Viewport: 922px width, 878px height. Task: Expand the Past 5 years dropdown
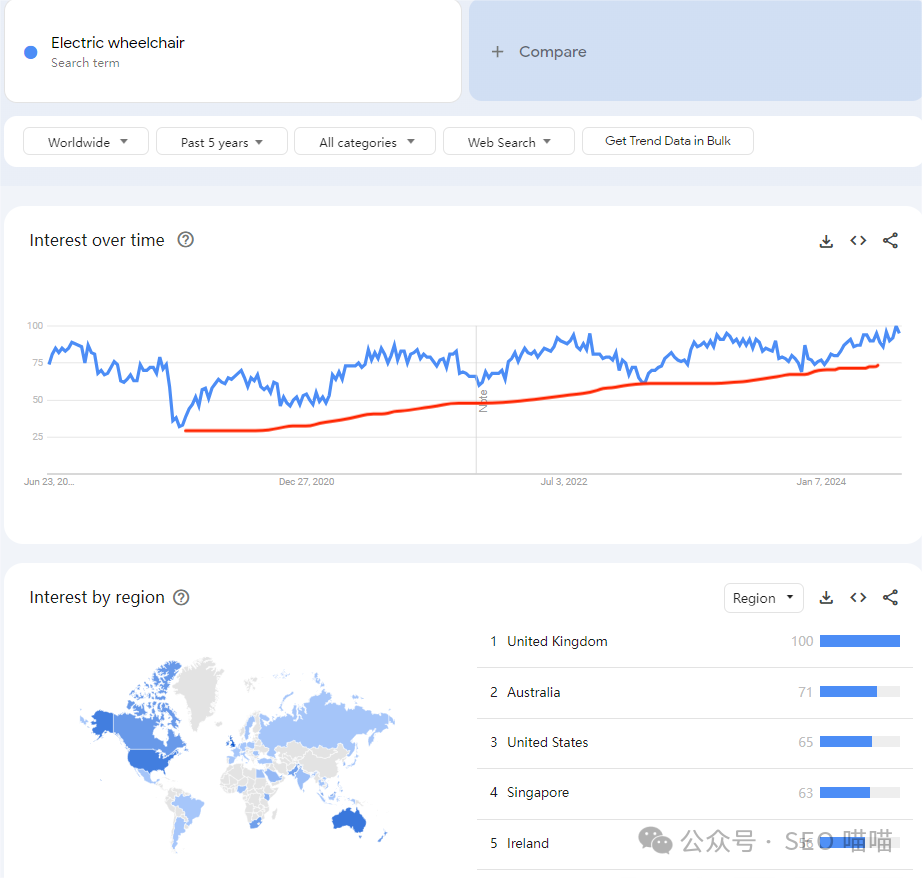221,142
